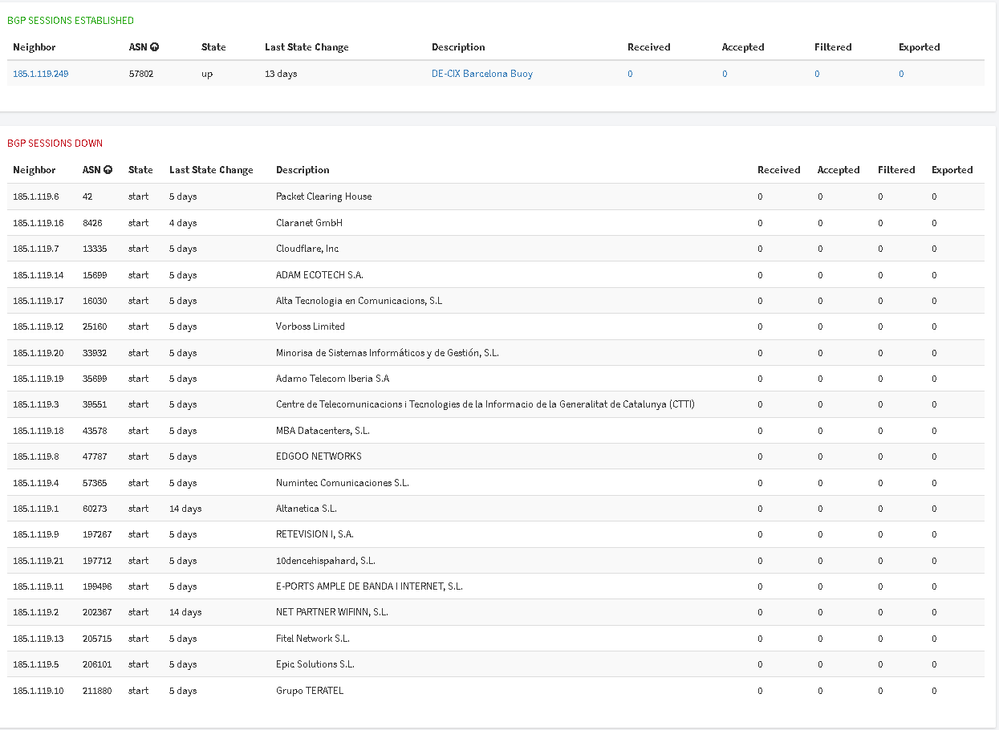
Task: Click Exported header in sessions down table
Action: click(952, 170)
